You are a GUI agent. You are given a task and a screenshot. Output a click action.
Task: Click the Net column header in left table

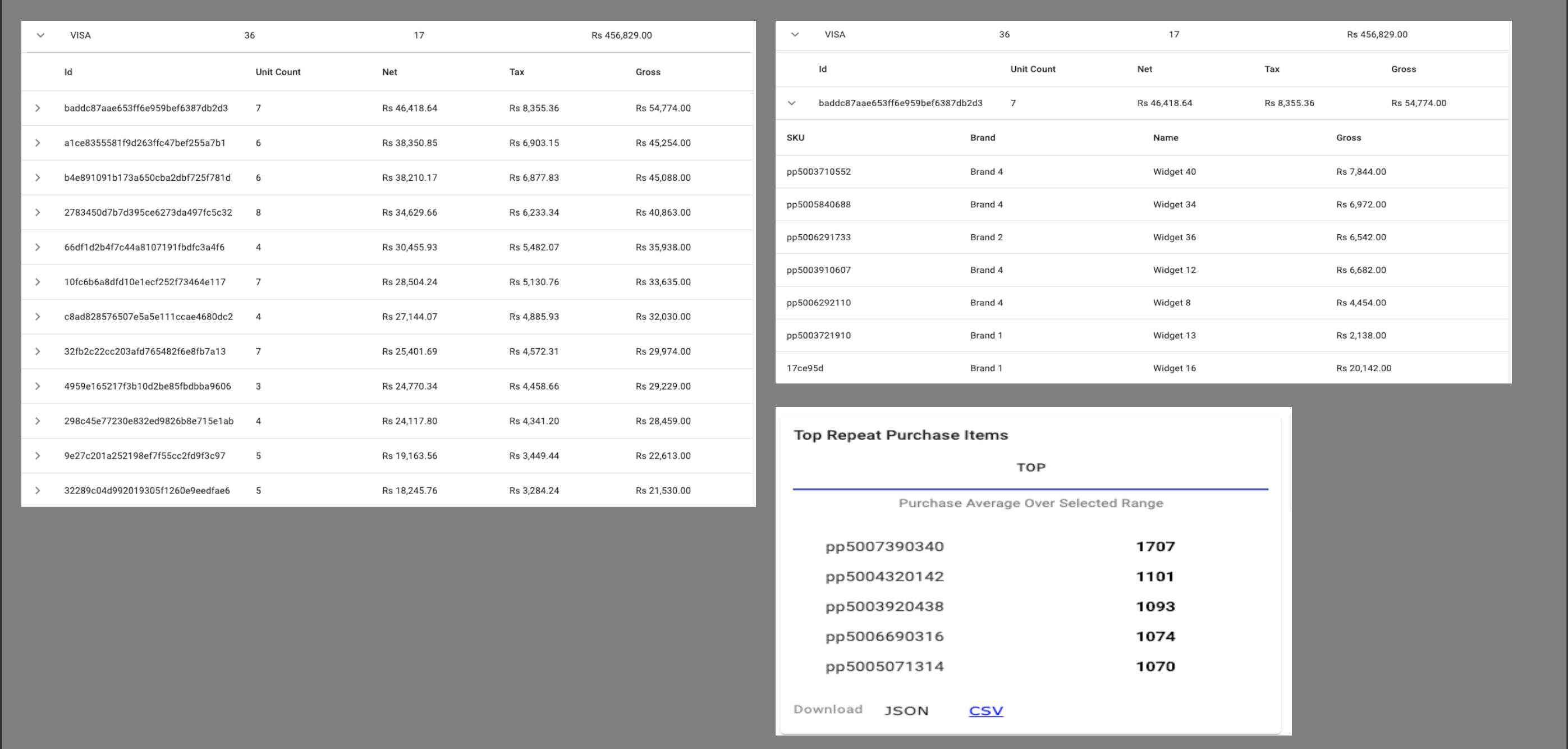[x=389, y=71]
